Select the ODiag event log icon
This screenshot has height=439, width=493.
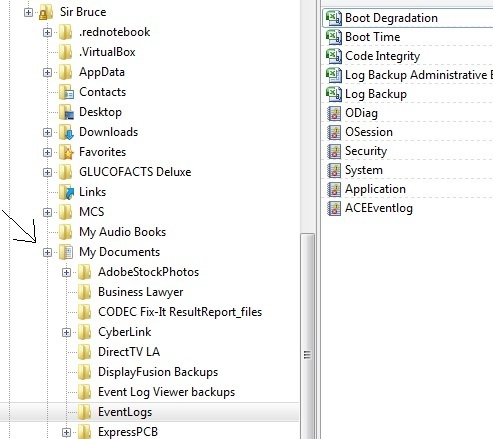pyautogui.click(x=334, y=113)
